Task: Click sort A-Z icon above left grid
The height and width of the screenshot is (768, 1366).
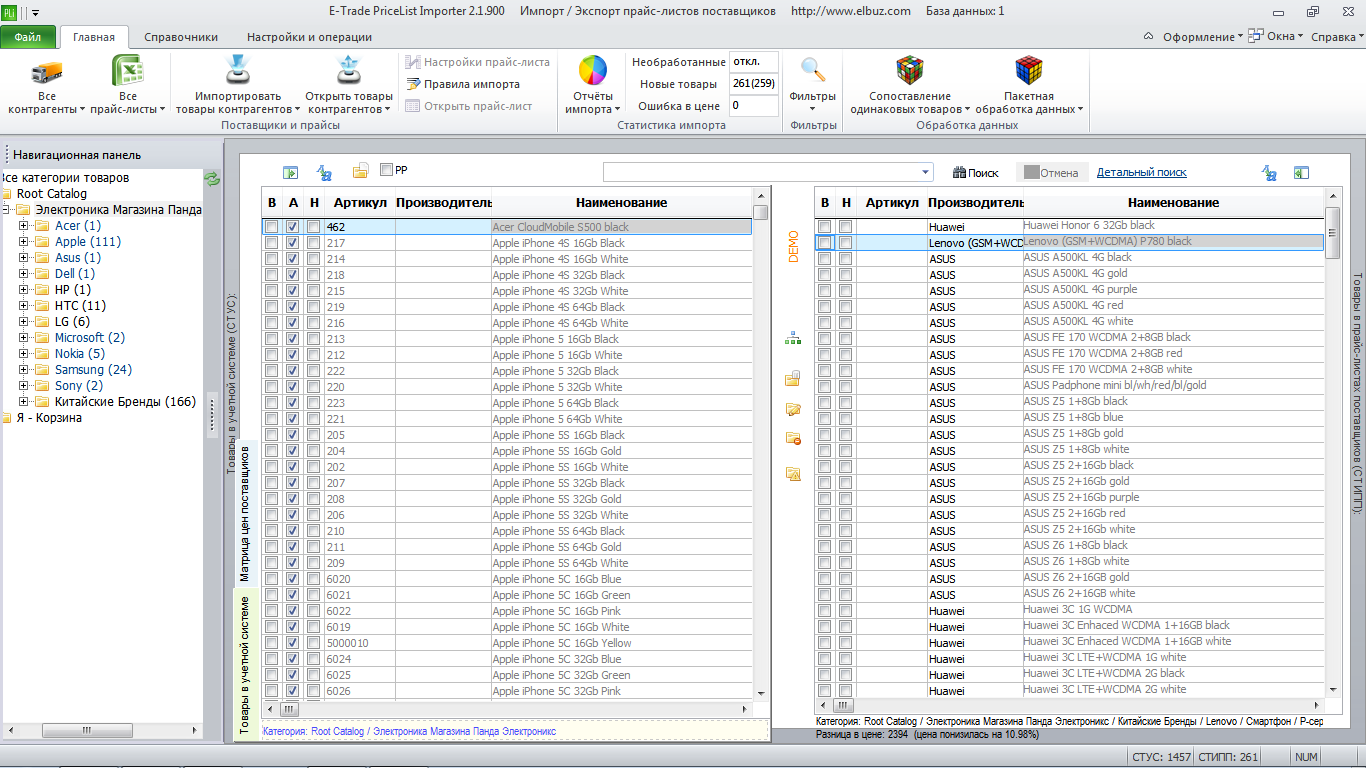Action: click(x=324, y=172)
